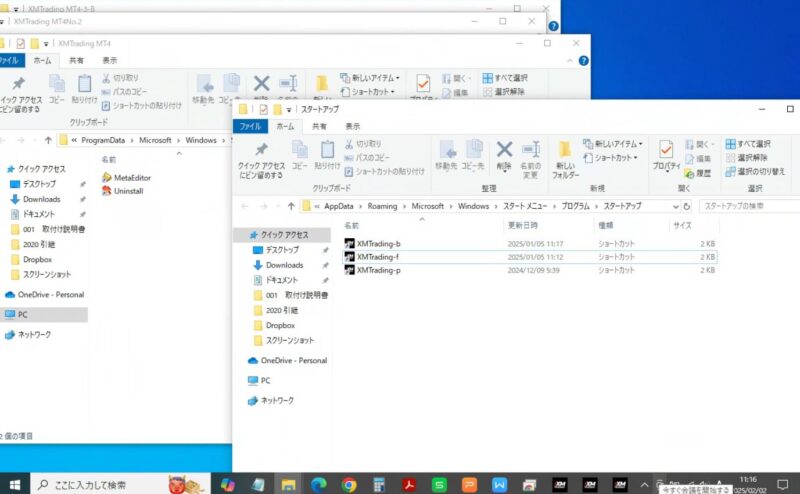
Task: Click 選択の切り替え in スタートアップ ribbon
Action: pos(755,171)
